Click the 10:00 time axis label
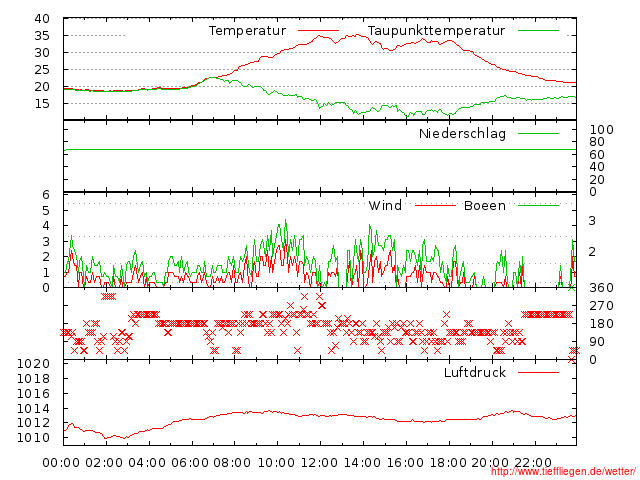This screenshot has width=640, height=480. coord(276,463)
